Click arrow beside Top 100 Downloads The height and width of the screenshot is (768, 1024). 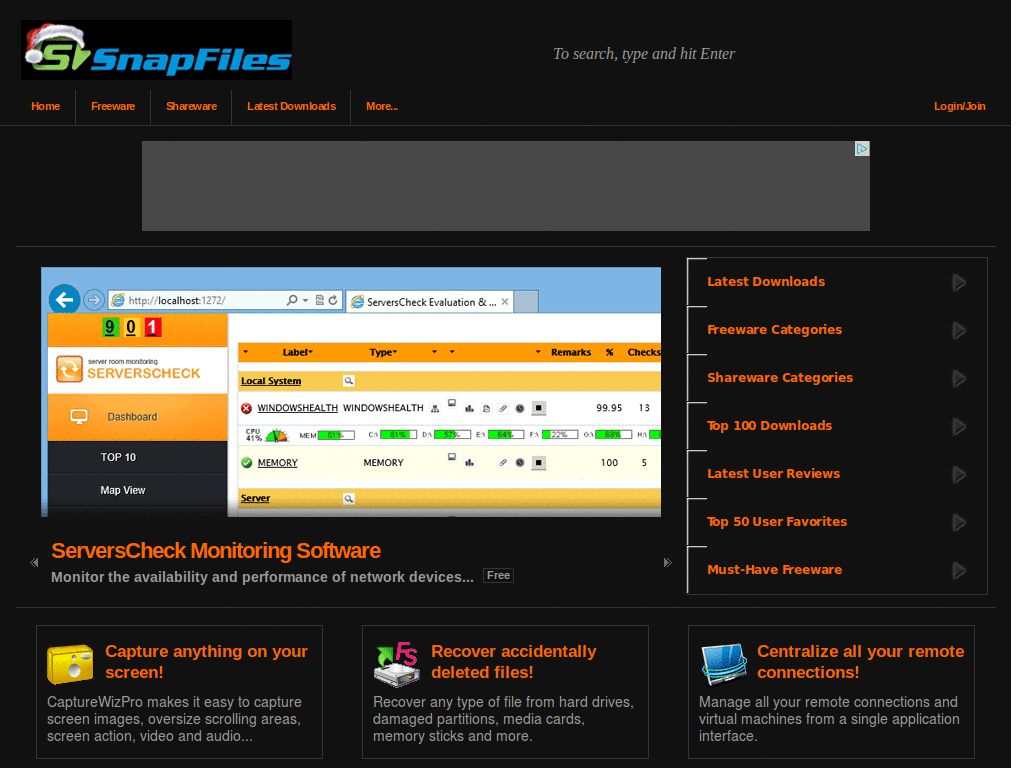[x=959, y=426]
